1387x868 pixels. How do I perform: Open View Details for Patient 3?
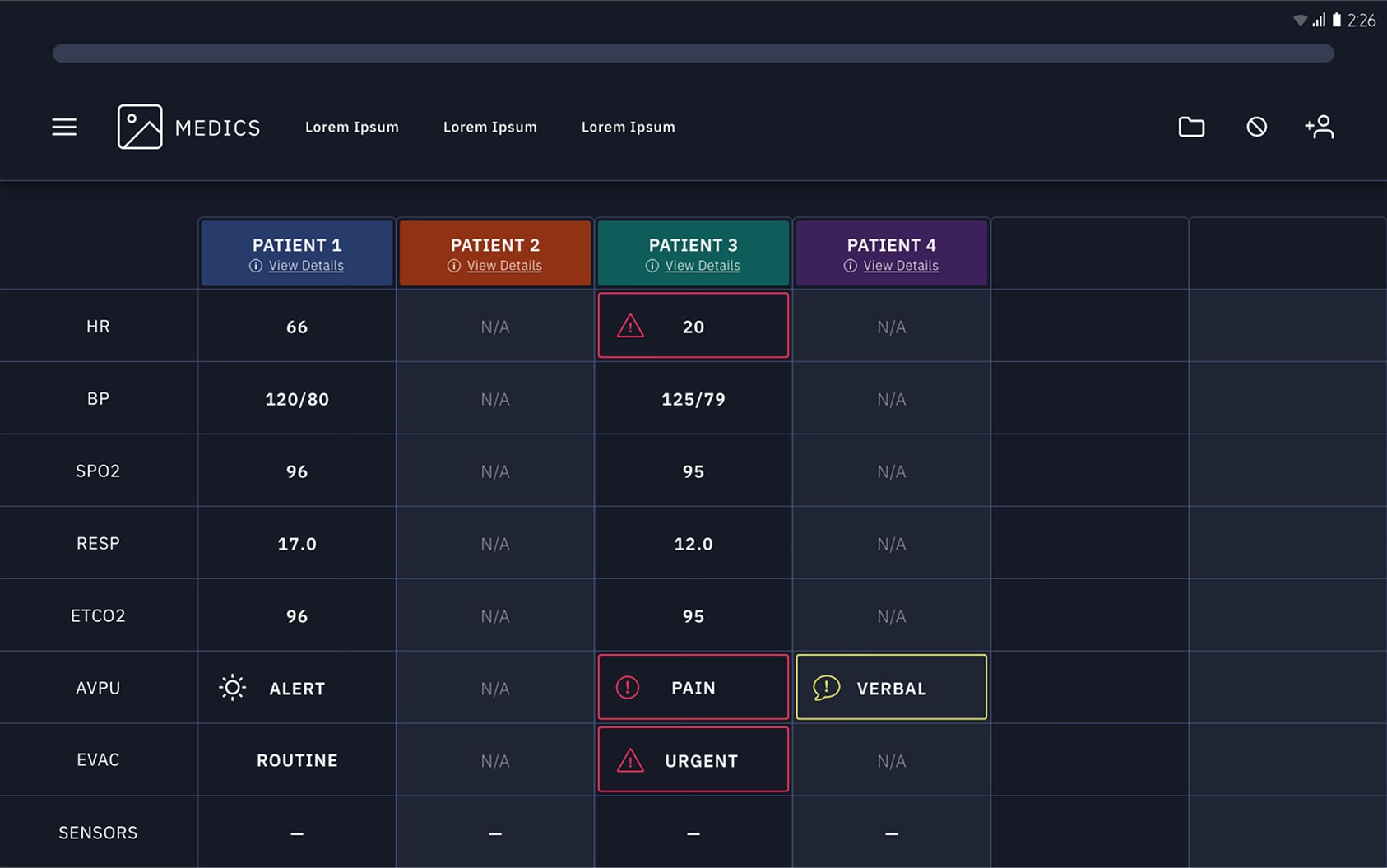point(703,266)
